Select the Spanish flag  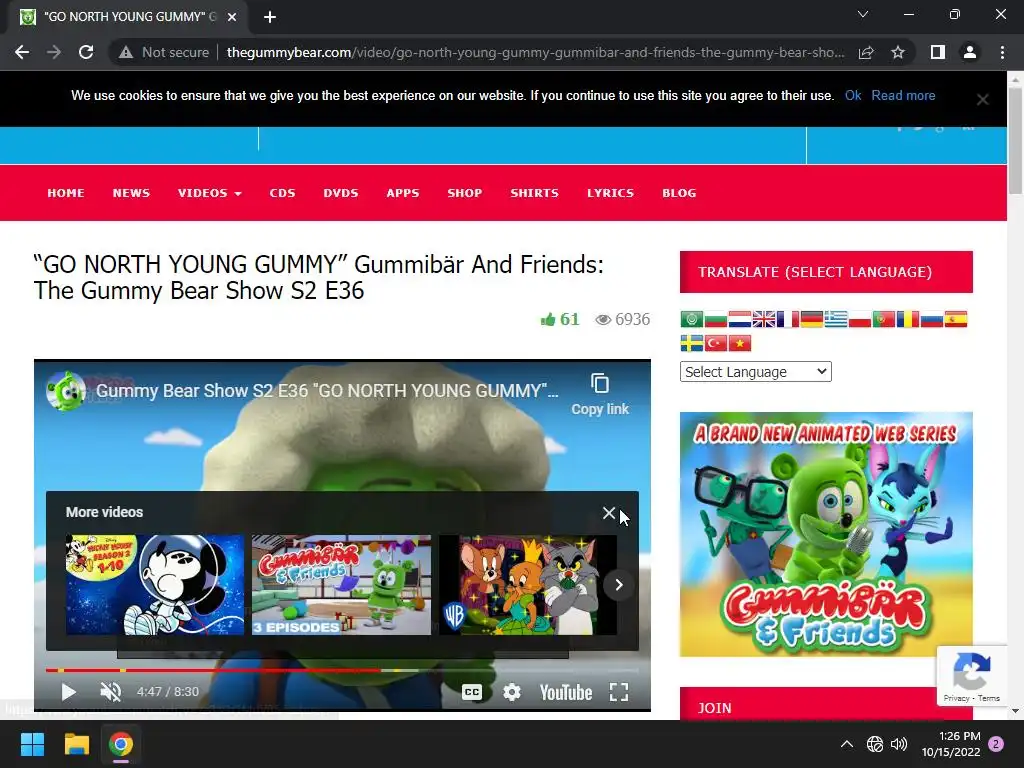(955, 319)
